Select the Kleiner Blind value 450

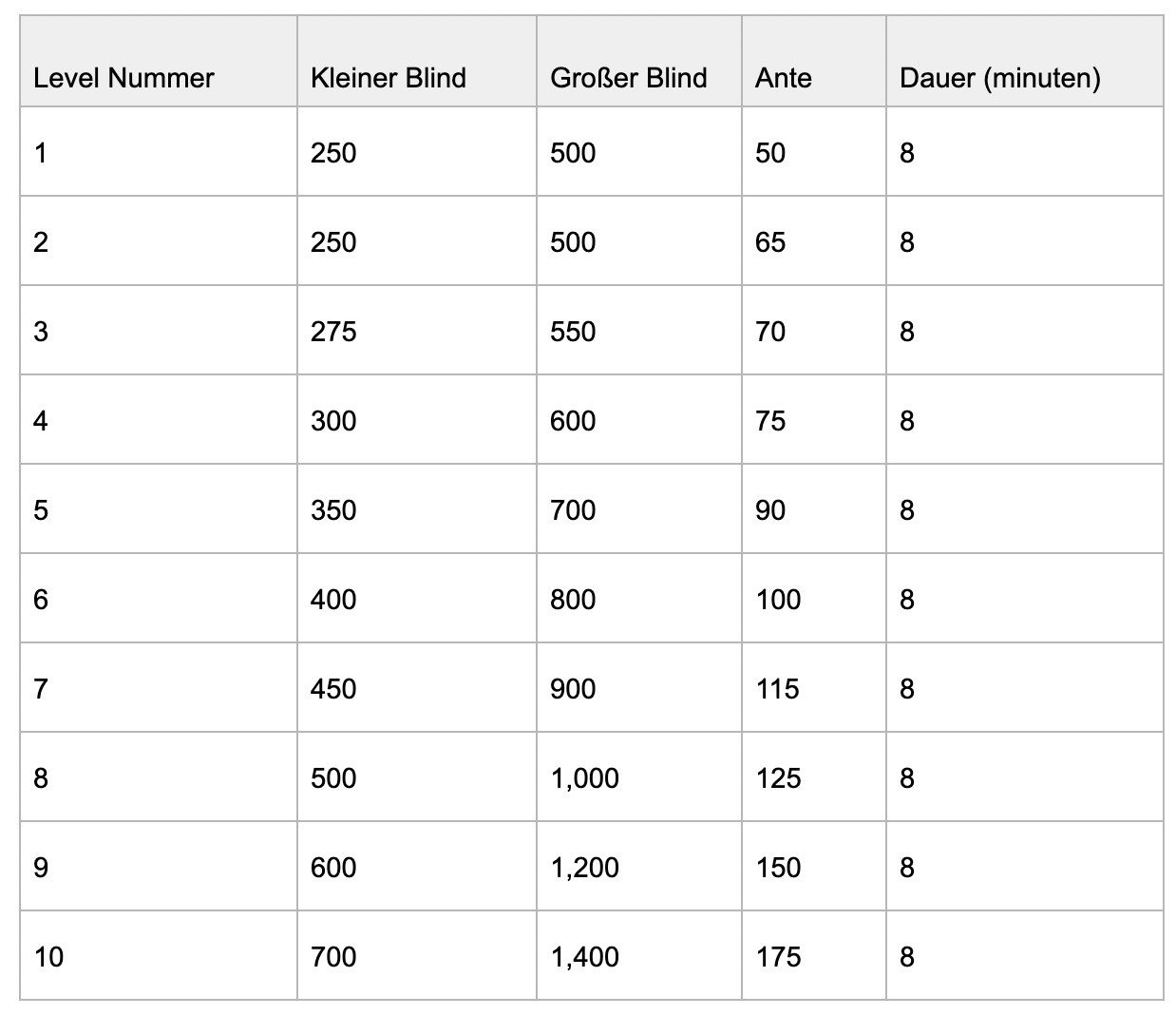(333, 689)
